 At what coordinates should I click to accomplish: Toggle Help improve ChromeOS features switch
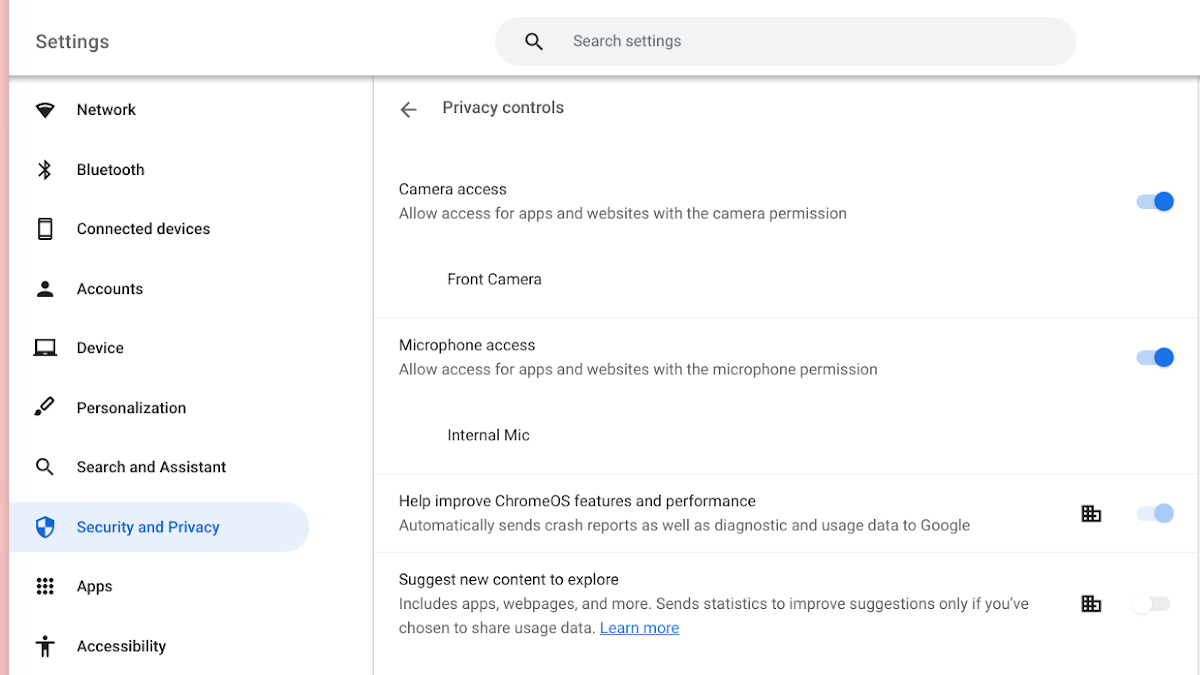tap(1154, 514)
